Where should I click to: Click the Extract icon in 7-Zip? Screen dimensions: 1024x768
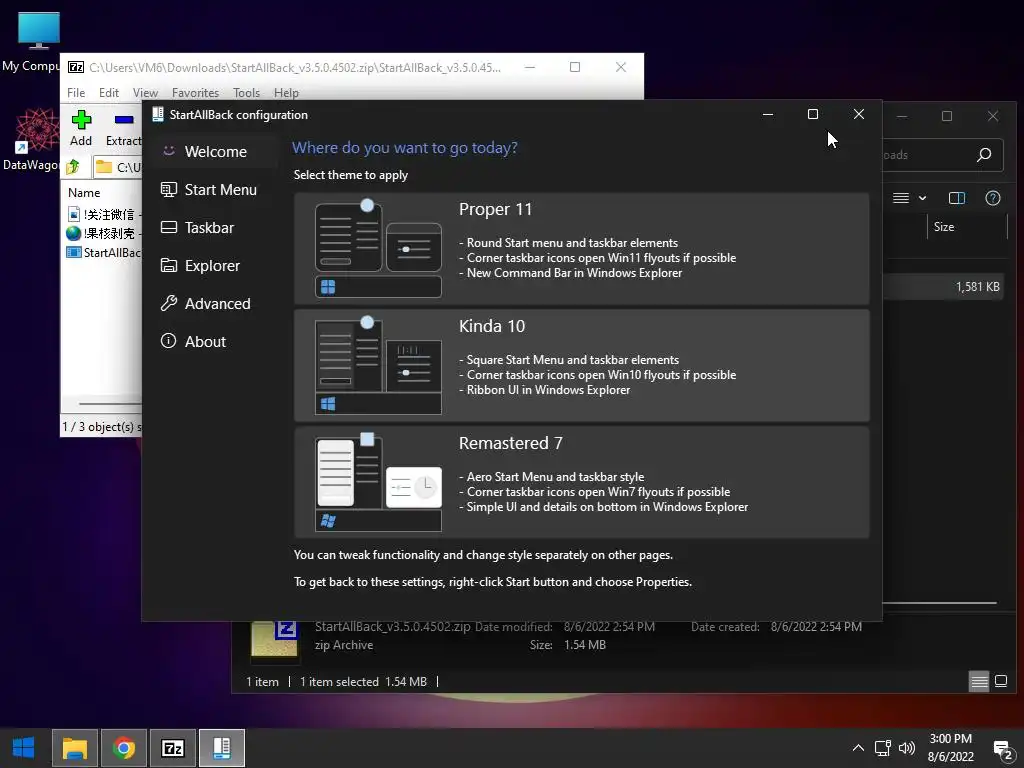(124, 120)
